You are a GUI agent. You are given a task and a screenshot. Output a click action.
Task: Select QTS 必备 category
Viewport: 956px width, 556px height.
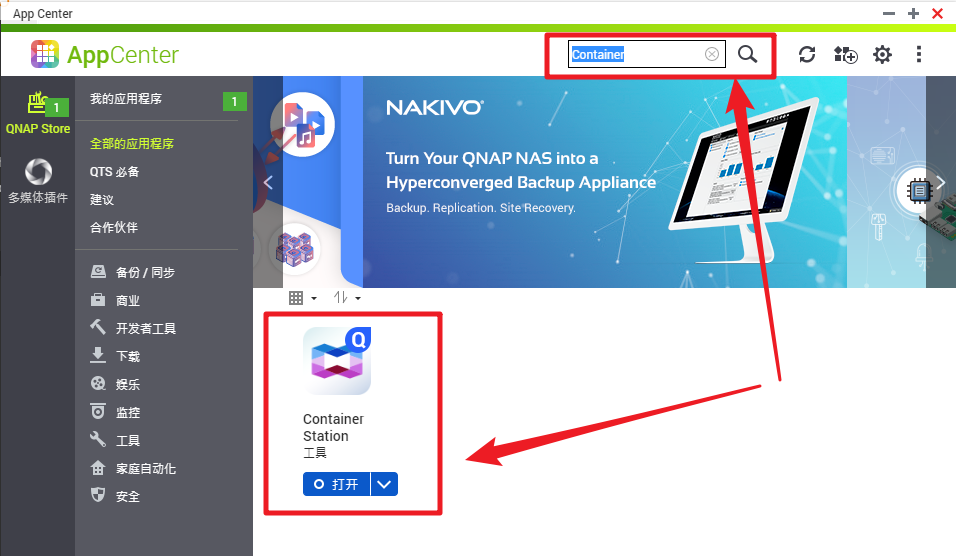[x=115, y=172]
